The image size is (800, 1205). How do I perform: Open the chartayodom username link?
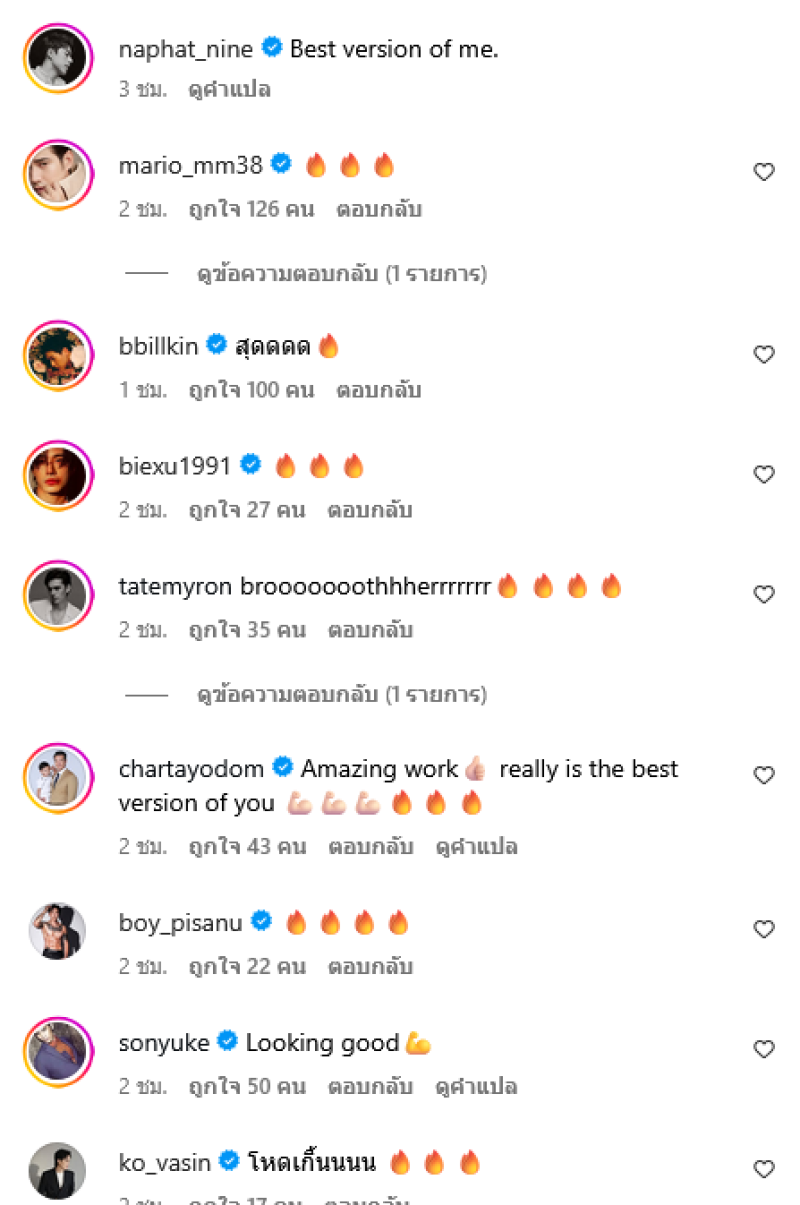(191, 769)
